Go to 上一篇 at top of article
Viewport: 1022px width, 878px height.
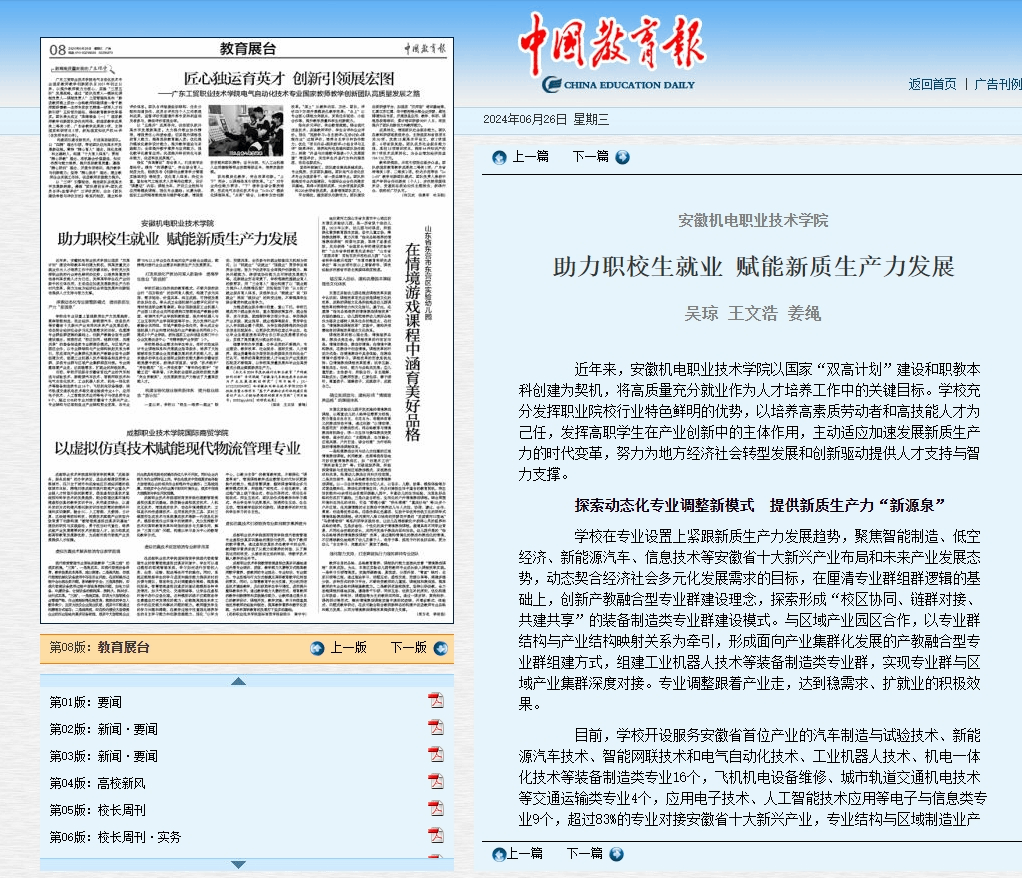[531, 156]
